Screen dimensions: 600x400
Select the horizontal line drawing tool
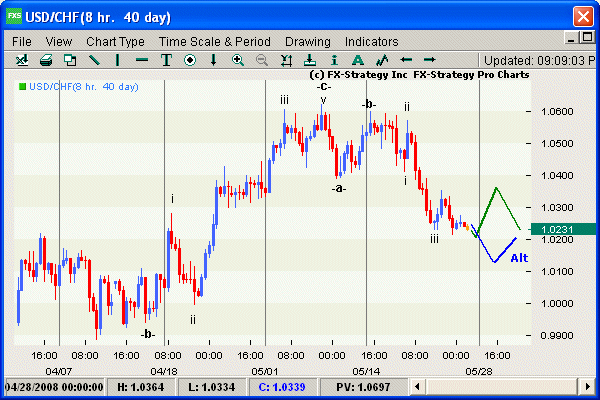click(x=142, y=60)
